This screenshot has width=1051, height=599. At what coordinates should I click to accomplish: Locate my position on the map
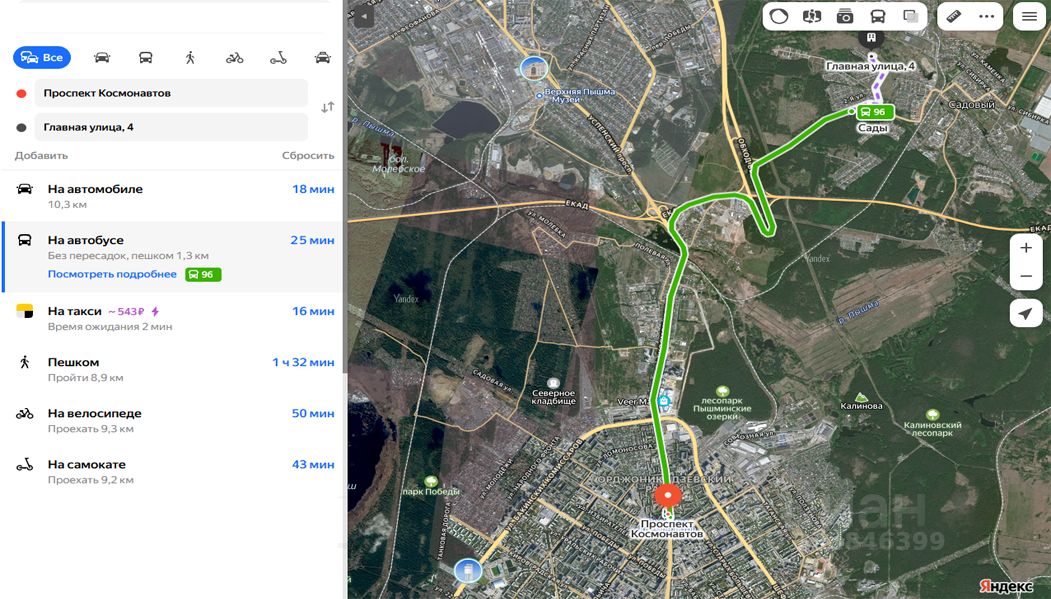pyautogui.click(x=1026, y=313)
